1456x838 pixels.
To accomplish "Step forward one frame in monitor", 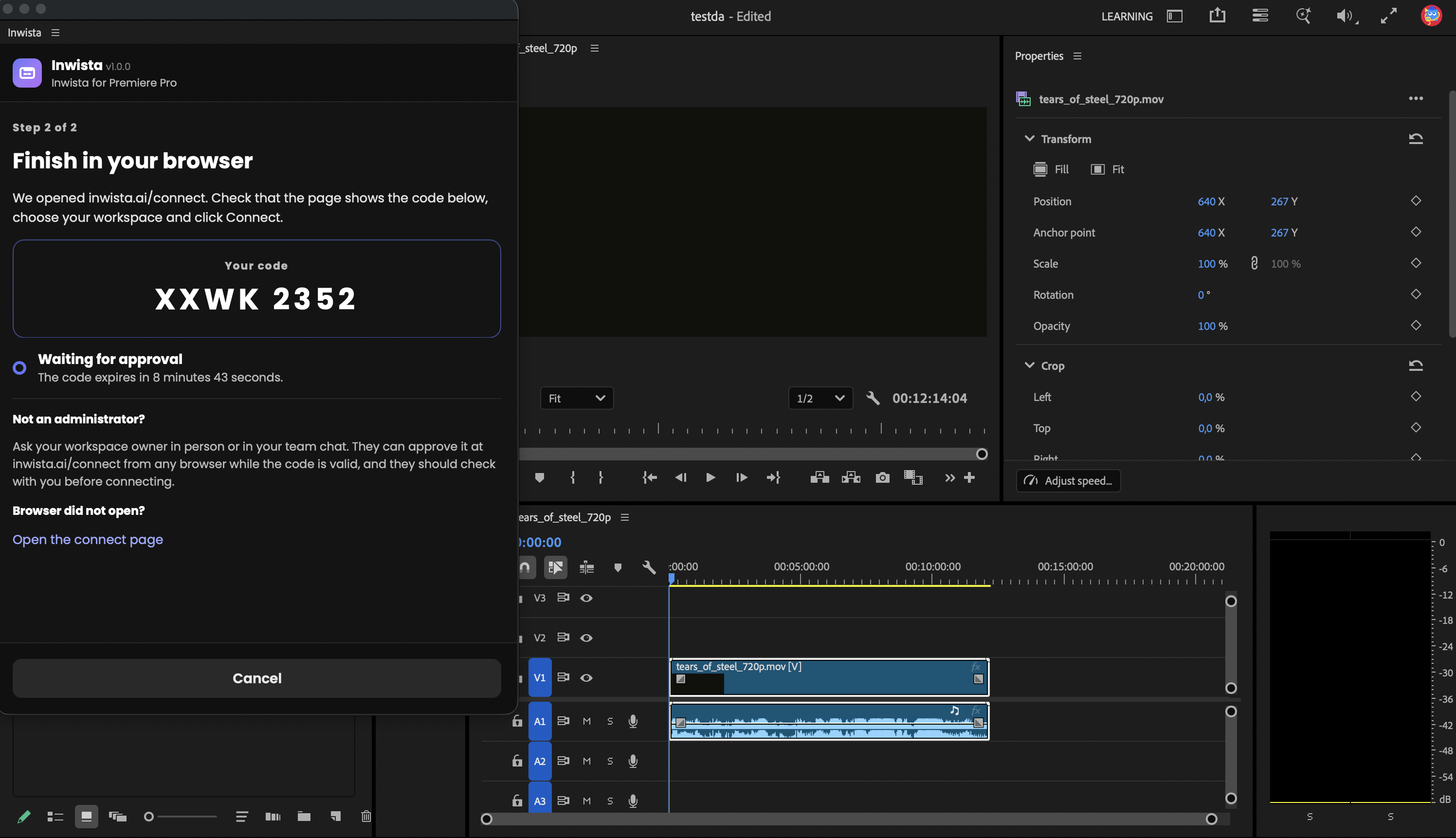I will point(741,478).
